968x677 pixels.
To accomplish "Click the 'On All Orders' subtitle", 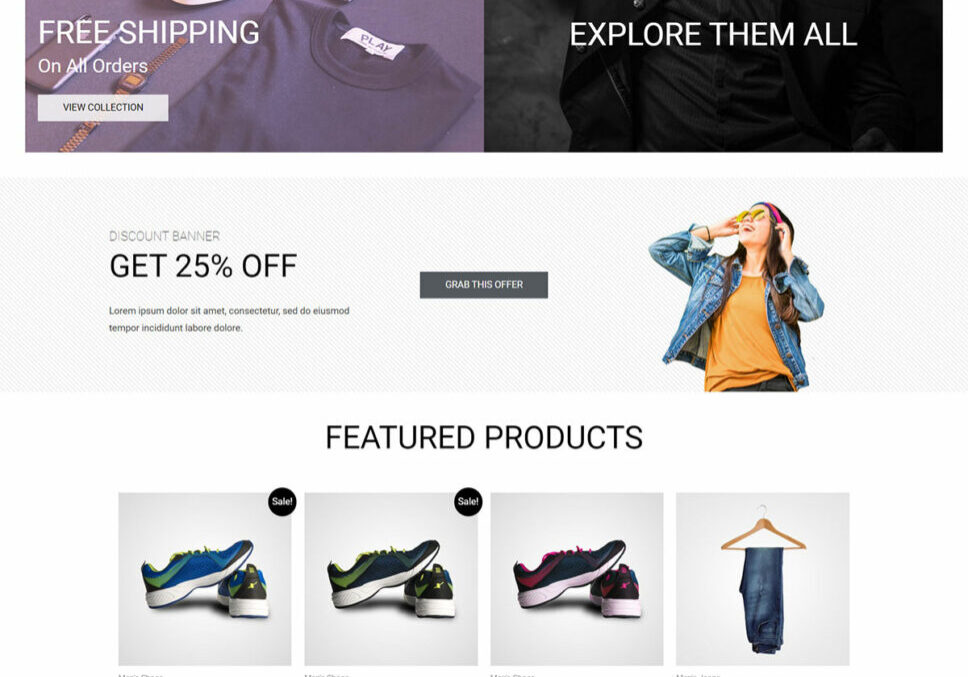I will click(x=93, y=67).
